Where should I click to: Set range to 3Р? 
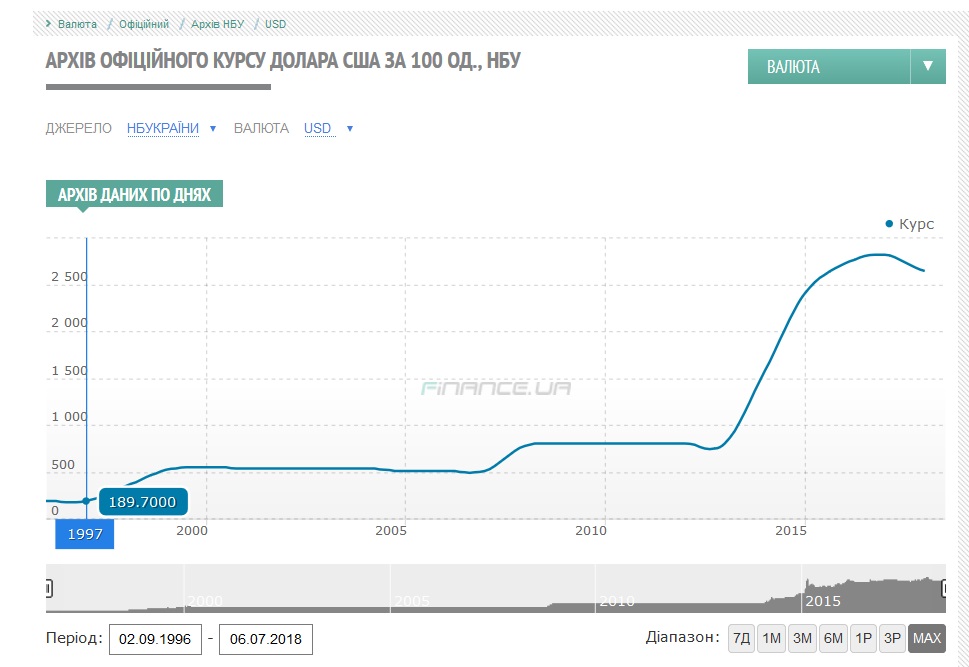pos(893,638)
